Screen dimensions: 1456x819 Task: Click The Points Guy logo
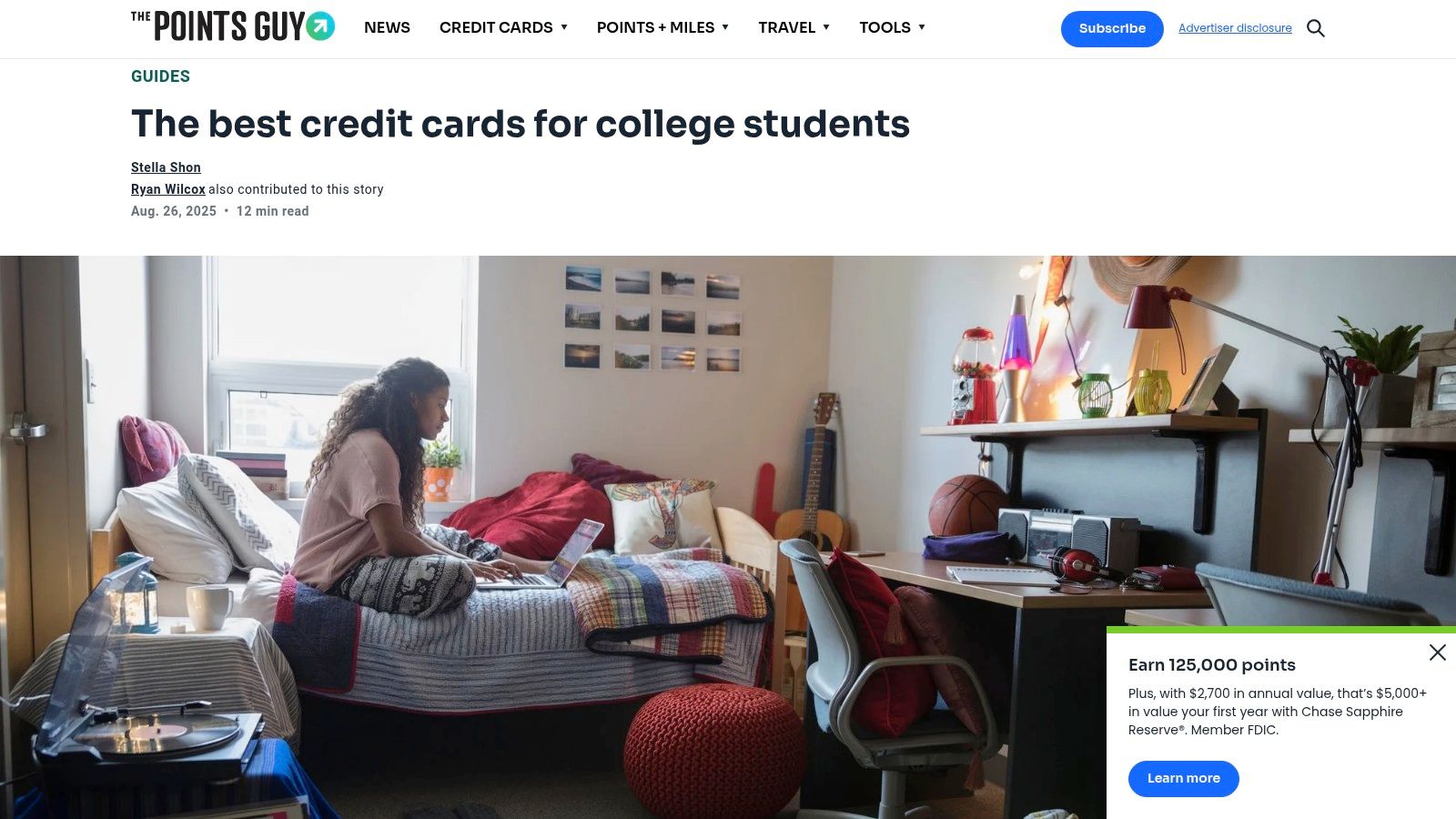tap(233, 26)
